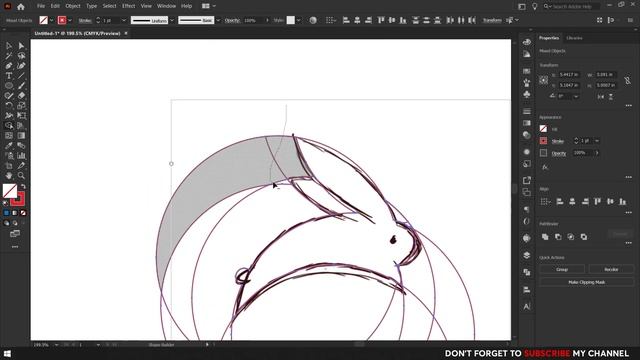Viewport: 640px width, 360px height.
Task: Select the Selection tool arrow
Action: click(x=9, y=46)
